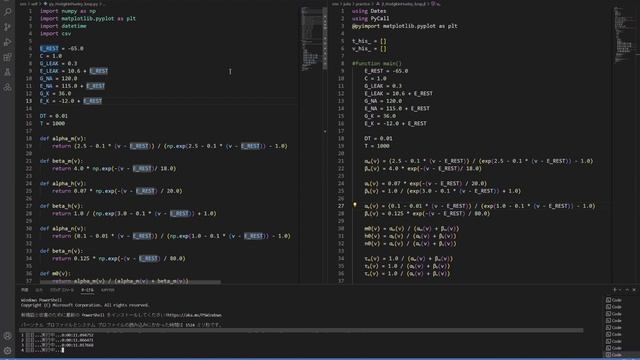The width and height of the screenshot is (640, 360).
Task: Click the lightbulb on Julia line 27
Action: coord(355,205)
